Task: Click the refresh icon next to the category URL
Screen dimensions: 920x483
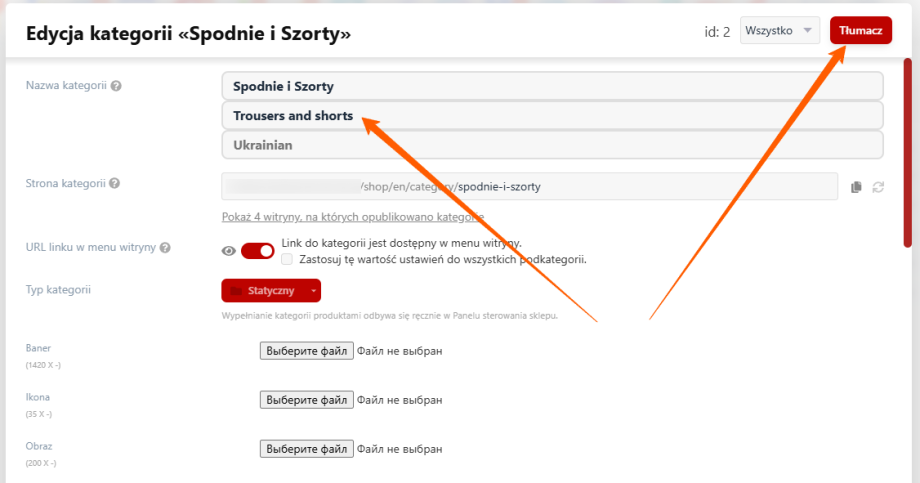Action: [878, 187]
